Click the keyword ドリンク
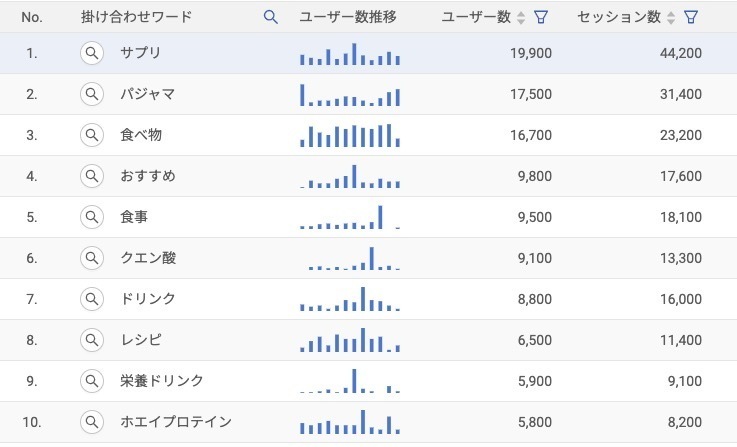The image size is (737, 447). pyautogui.click(x=147, y=299)
